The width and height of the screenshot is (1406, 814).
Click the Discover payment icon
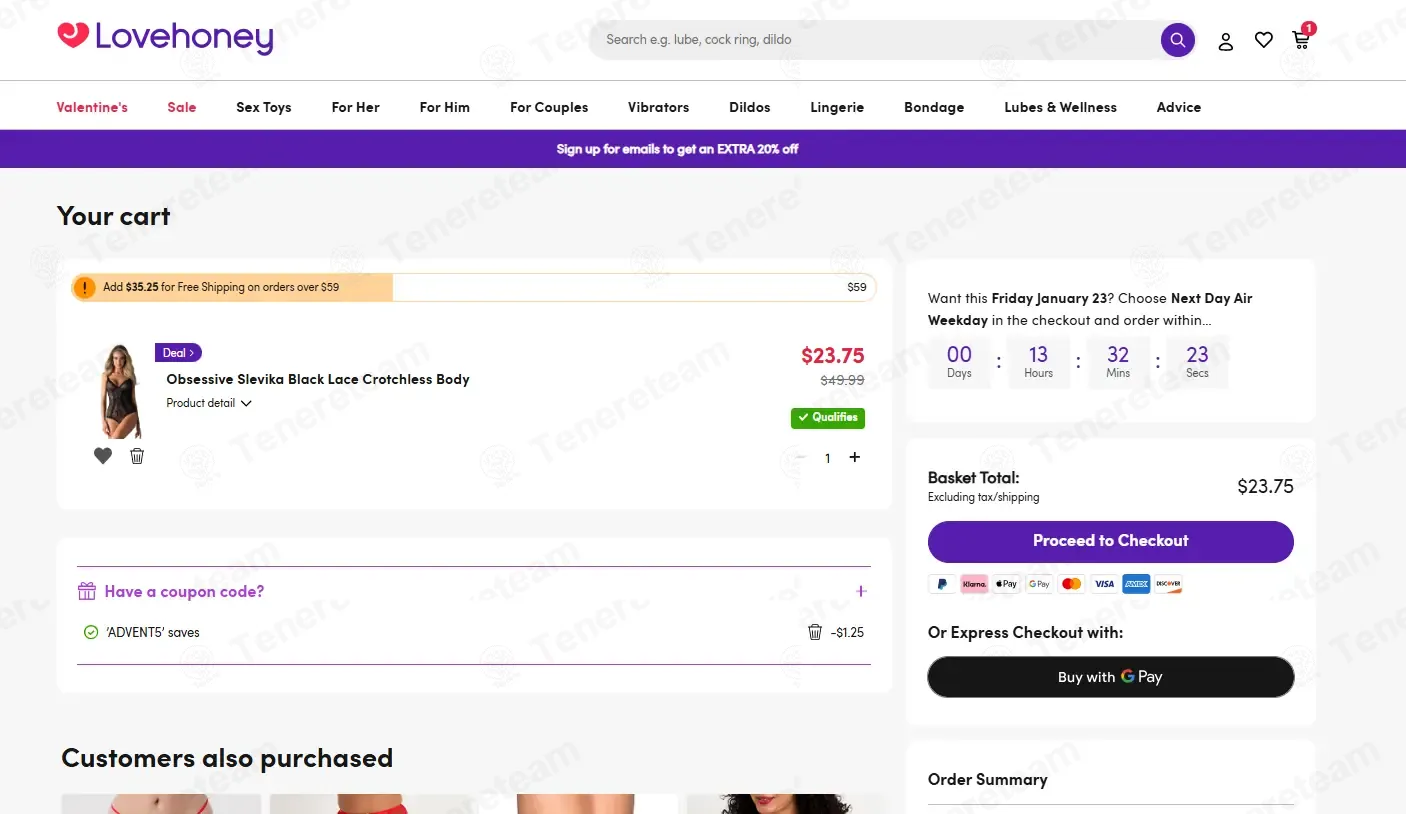click(x=1168, y=584)
